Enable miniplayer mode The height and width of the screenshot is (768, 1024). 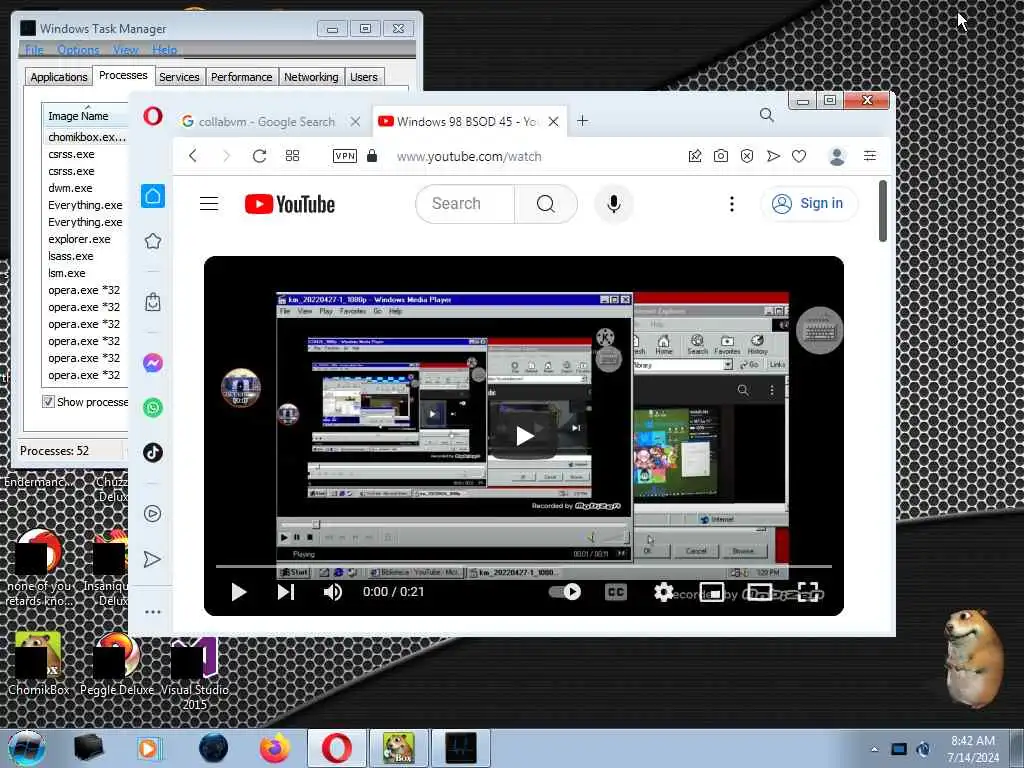point(712,592)
